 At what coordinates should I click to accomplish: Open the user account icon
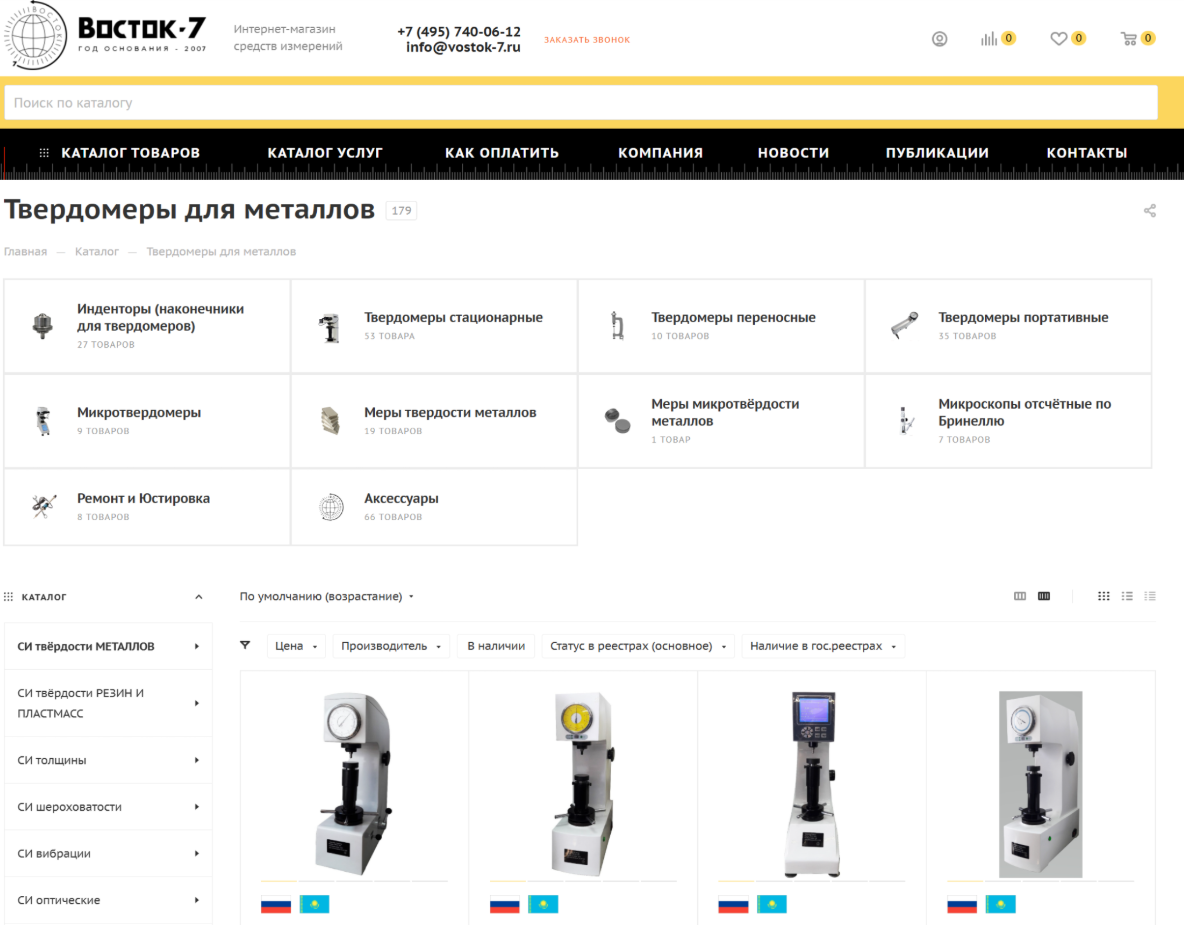coord(939,39)
